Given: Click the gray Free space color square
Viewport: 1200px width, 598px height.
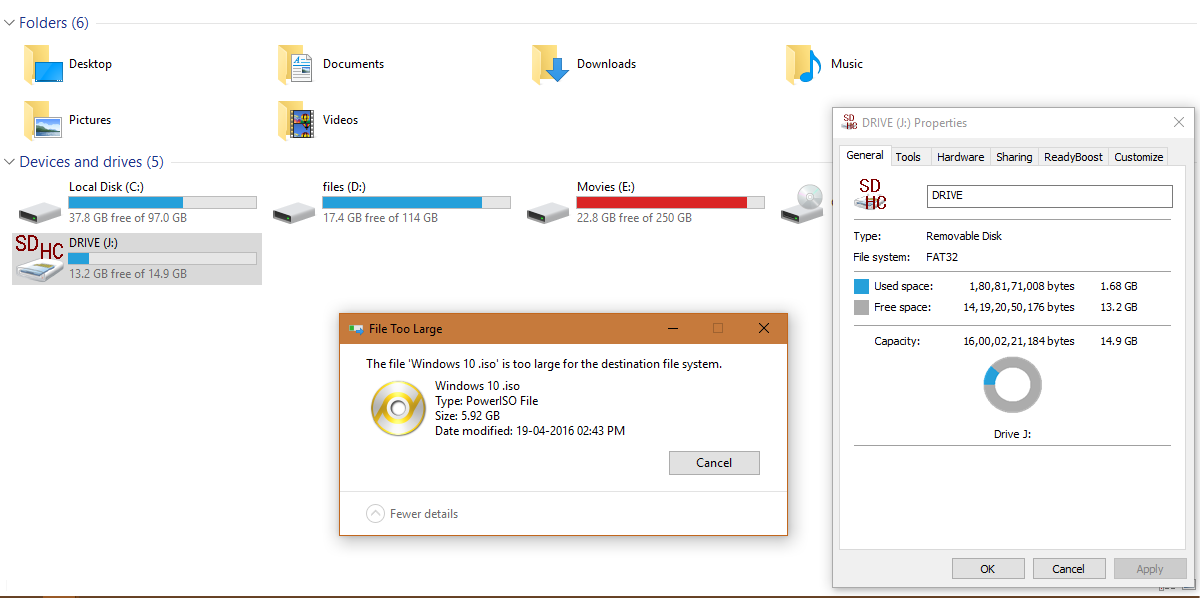Looking at the screenshot, I should [861, 307].
